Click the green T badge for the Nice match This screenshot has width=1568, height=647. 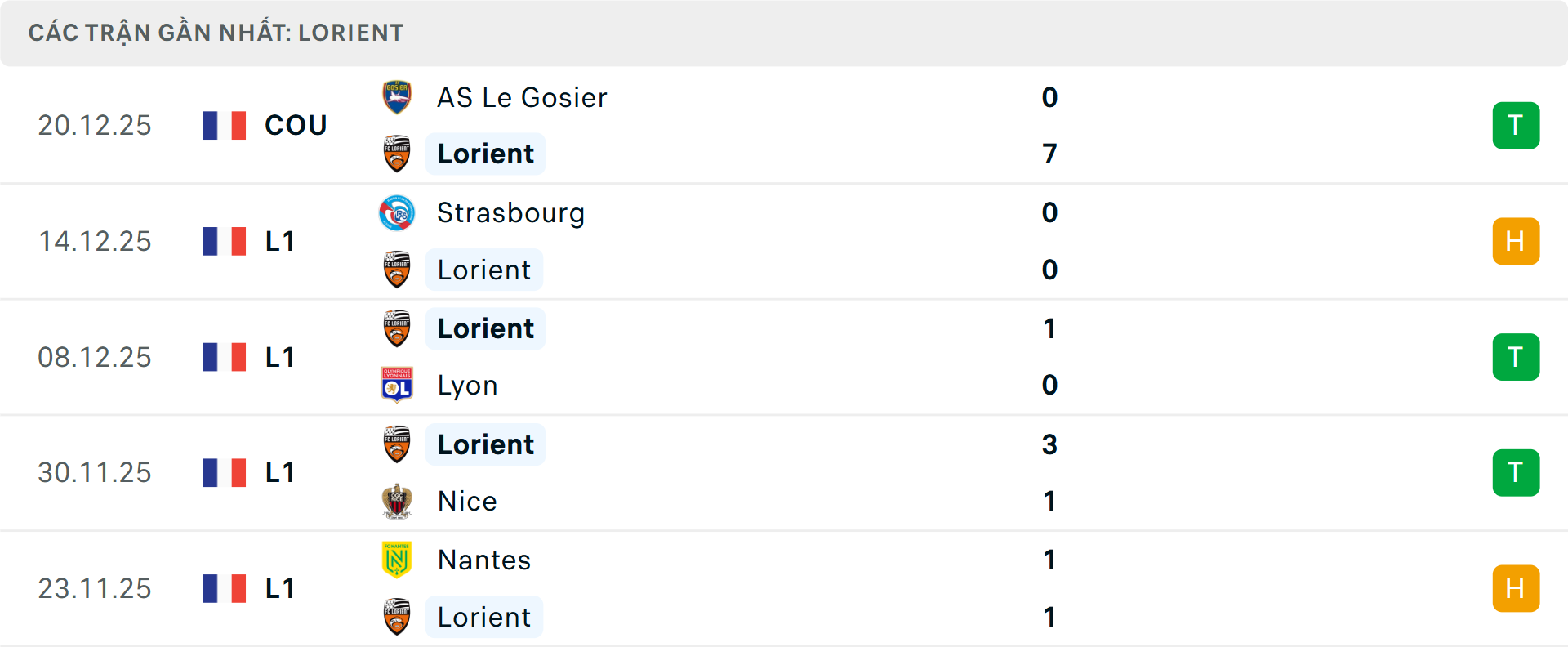pos(1516,472)
